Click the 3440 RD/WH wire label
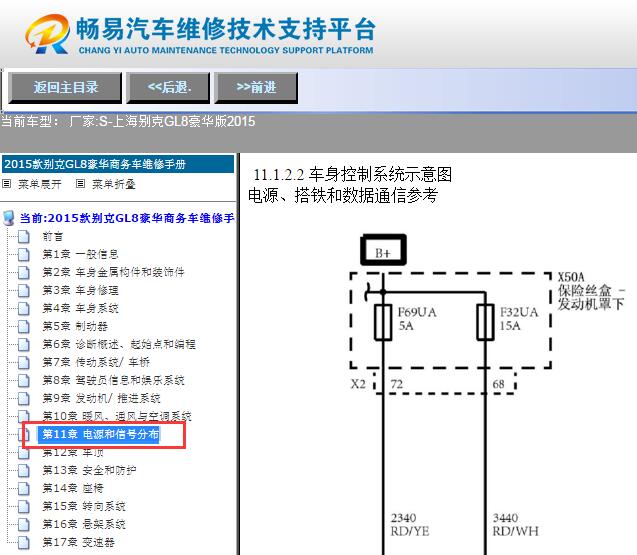 pos(516,525)
